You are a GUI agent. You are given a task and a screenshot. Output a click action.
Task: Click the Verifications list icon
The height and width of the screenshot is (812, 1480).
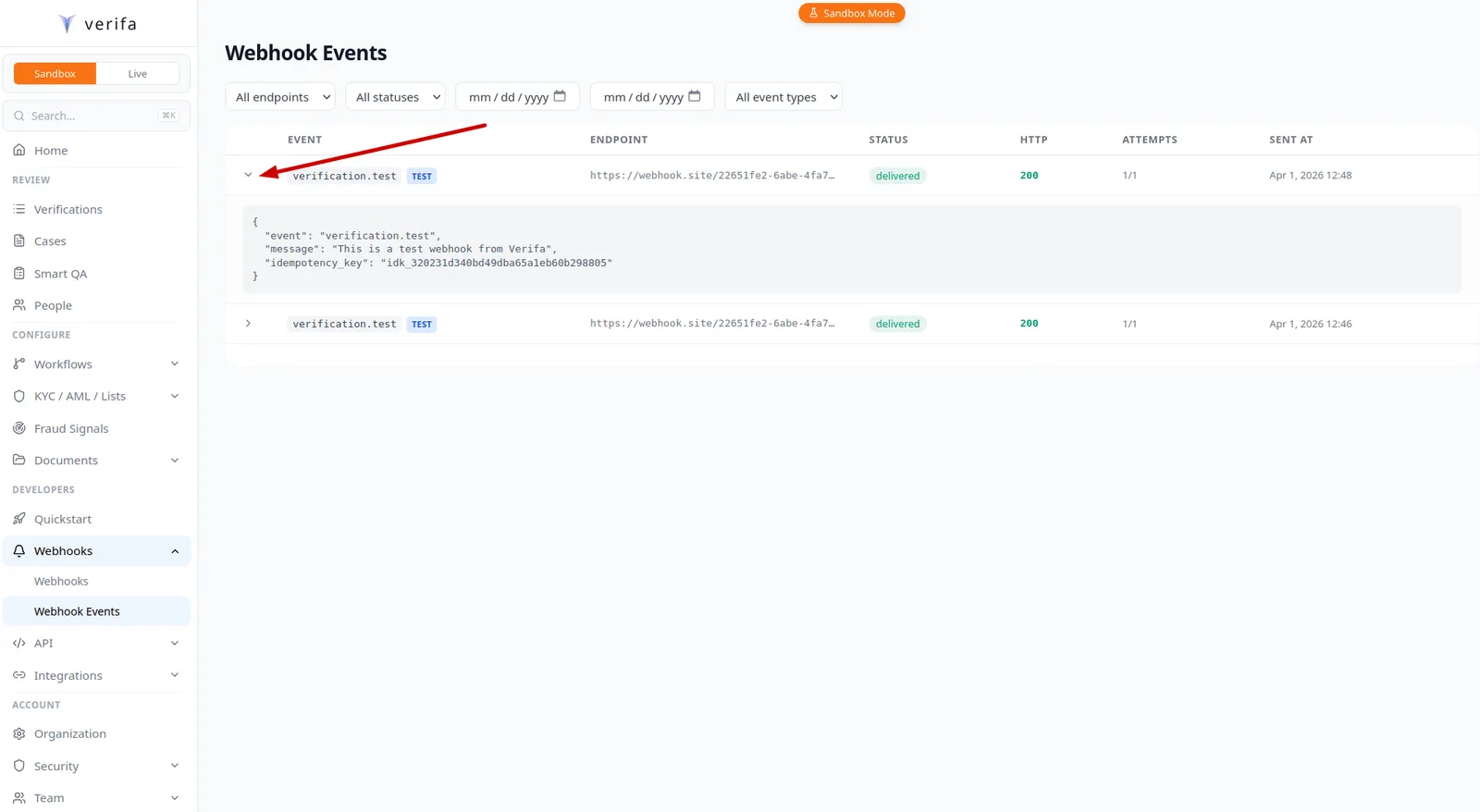19,209
